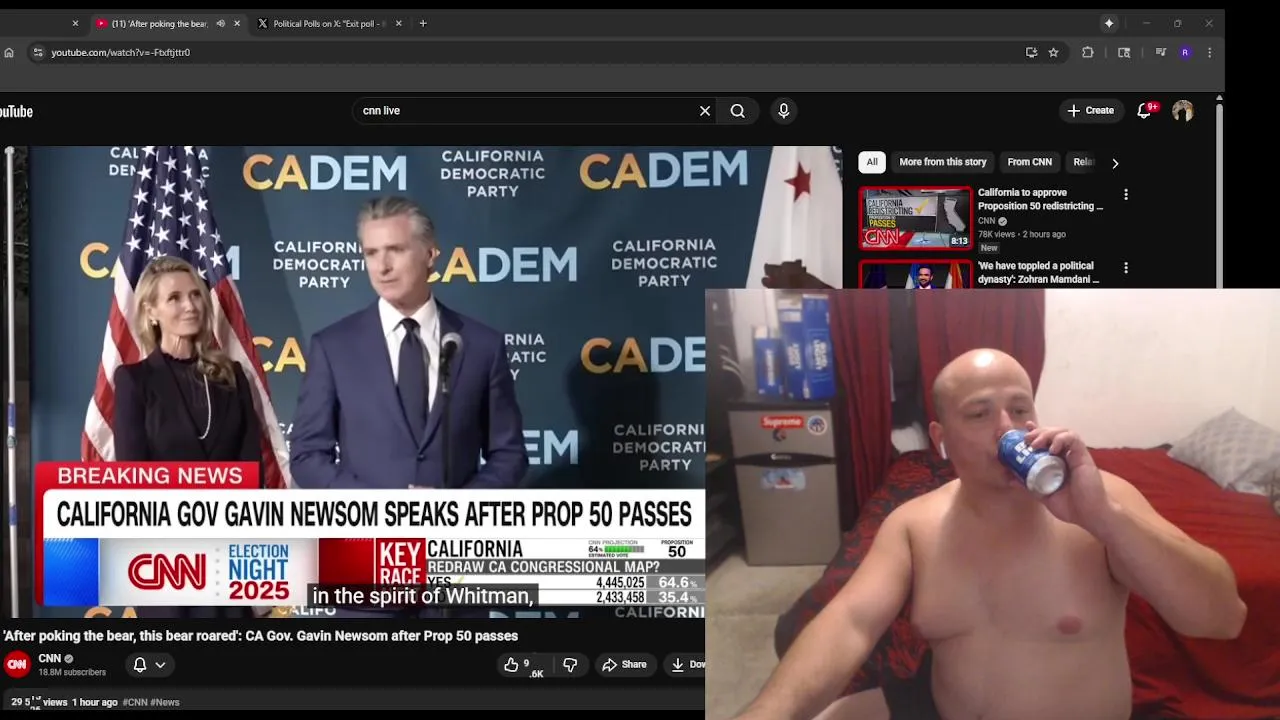The width and height of the screenshot is (1280, 720).
Task: Select 'More from this story' chip
Action: (x=942, y=162)
